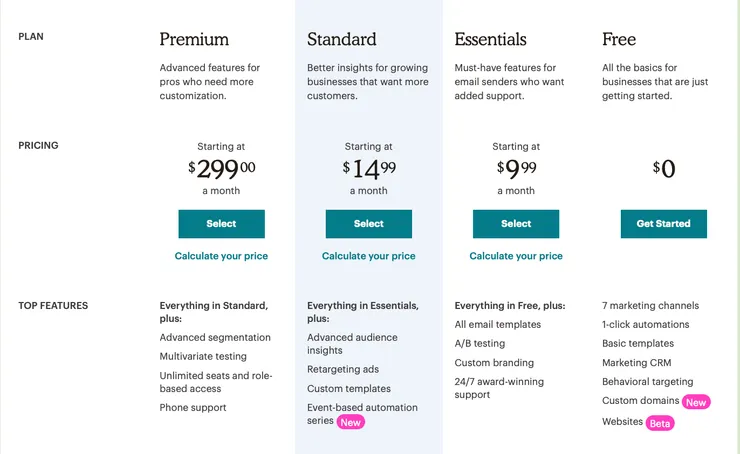Open Calculate your price under Essentials
Screen dimensions: 740x454
pyautogui.click(x=516, y=256)
